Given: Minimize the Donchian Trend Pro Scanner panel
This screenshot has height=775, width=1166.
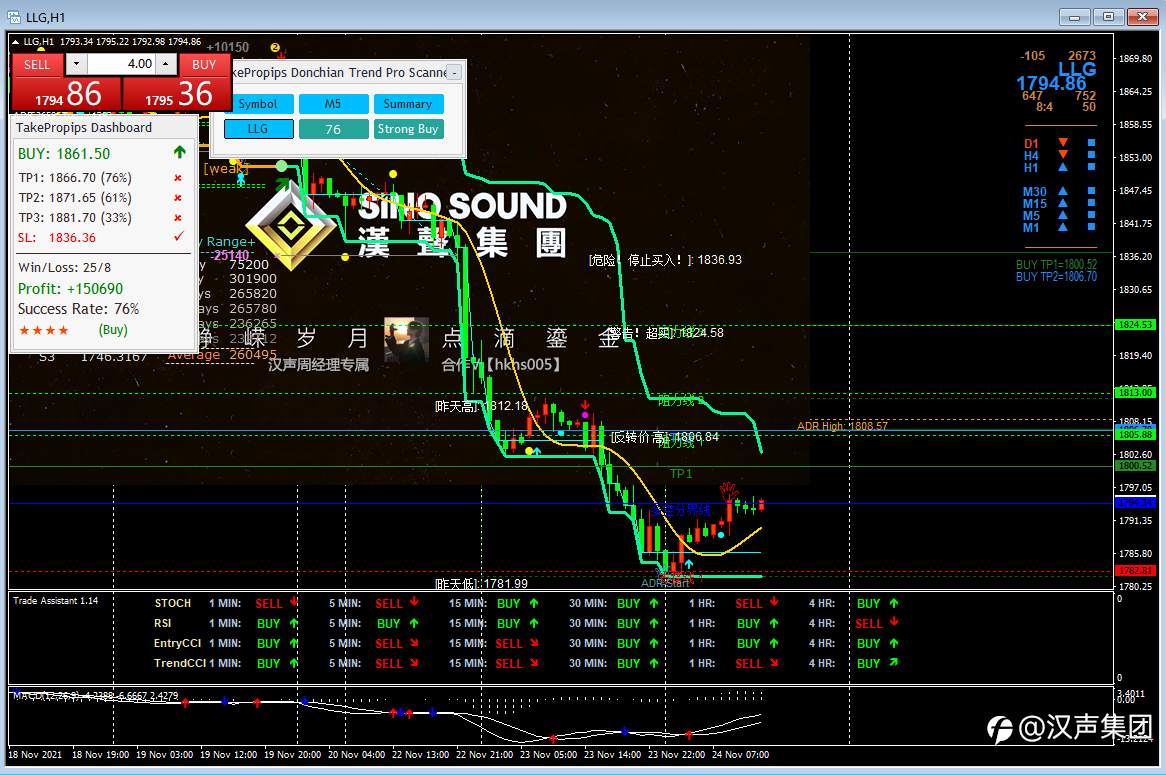Looking at the screenshot, I should (454, 72).
